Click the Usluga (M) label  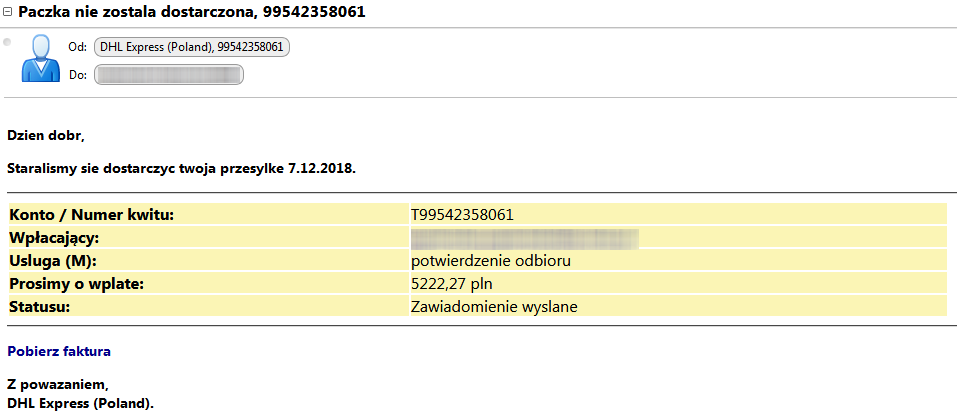point(54,261)
